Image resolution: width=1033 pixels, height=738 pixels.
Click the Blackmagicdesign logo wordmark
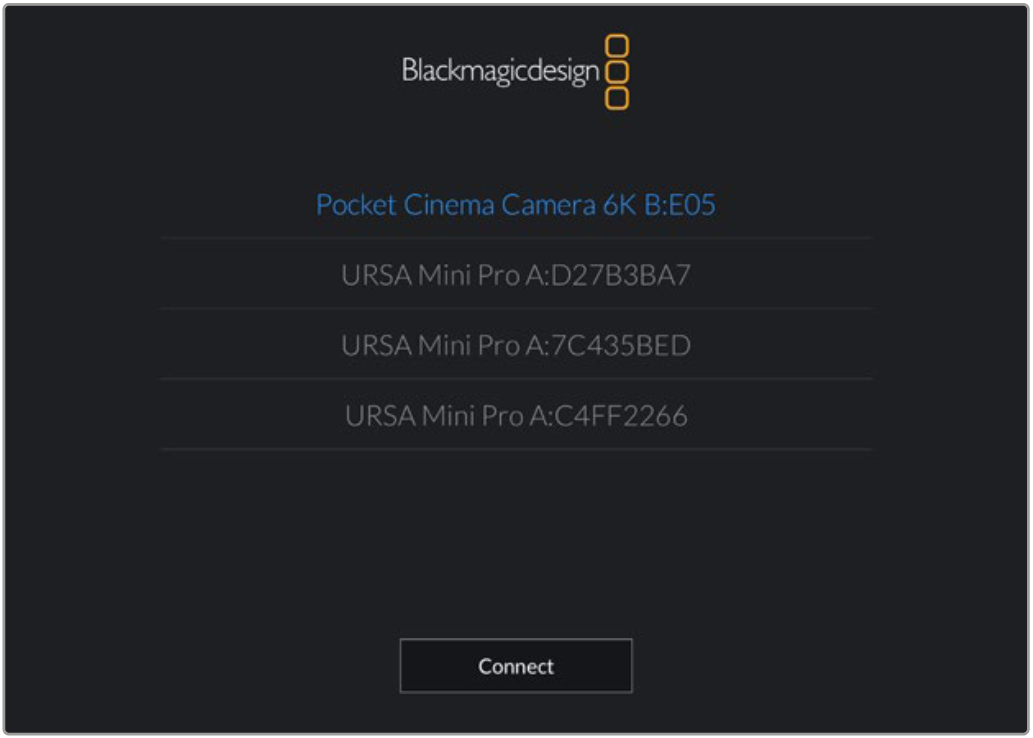point(500,71)
